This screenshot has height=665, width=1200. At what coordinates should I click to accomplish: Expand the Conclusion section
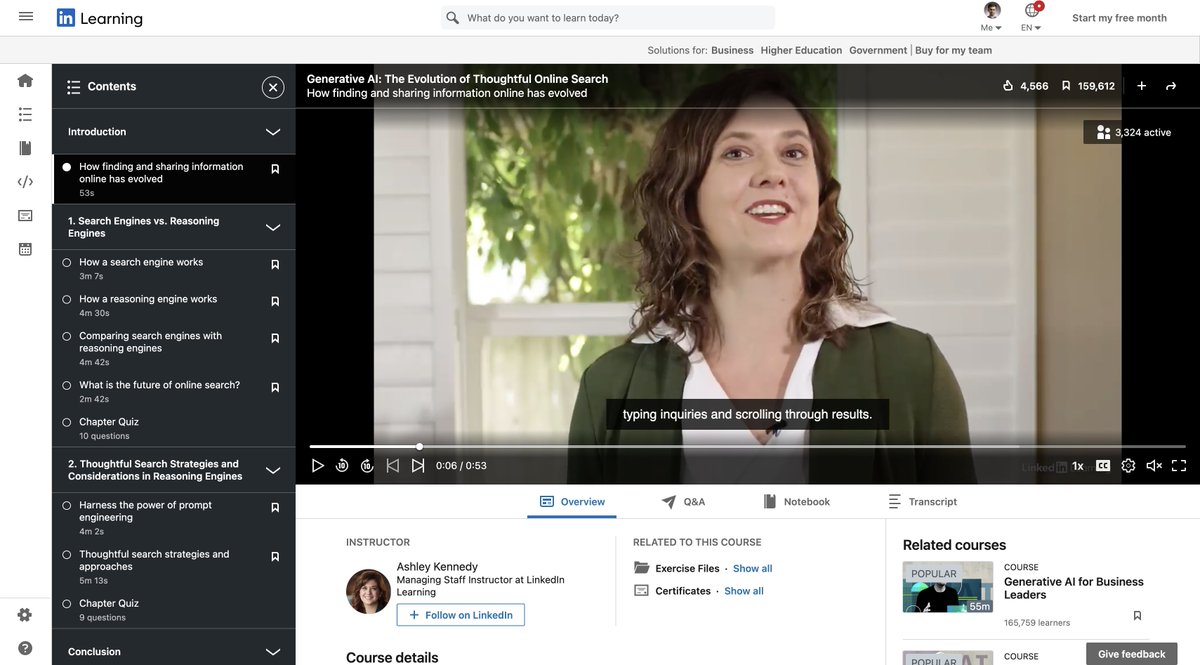(x=273, y=652)
